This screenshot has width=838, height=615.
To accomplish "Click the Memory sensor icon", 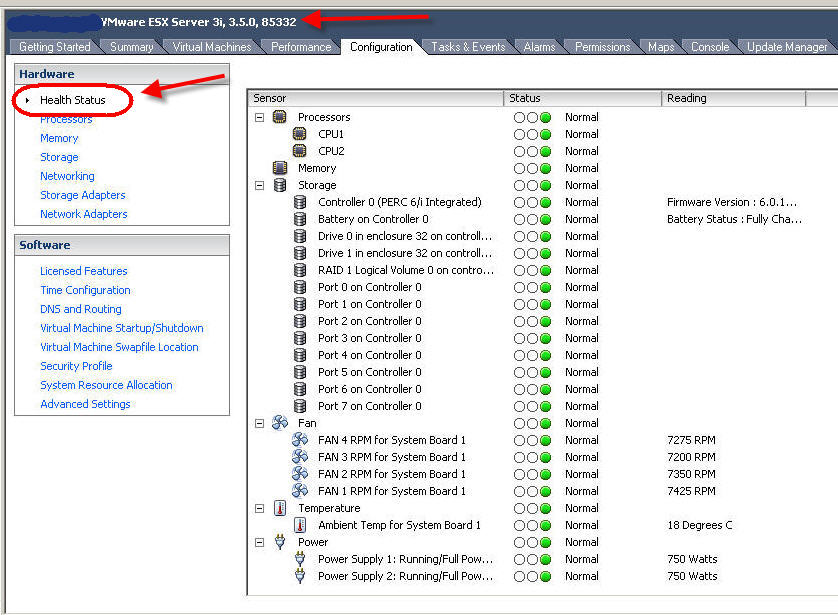I will click(280, 168).
